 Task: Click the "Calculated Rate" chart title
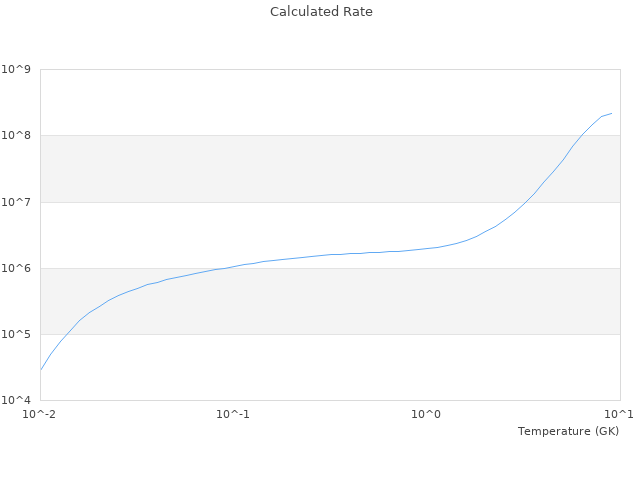320,12
